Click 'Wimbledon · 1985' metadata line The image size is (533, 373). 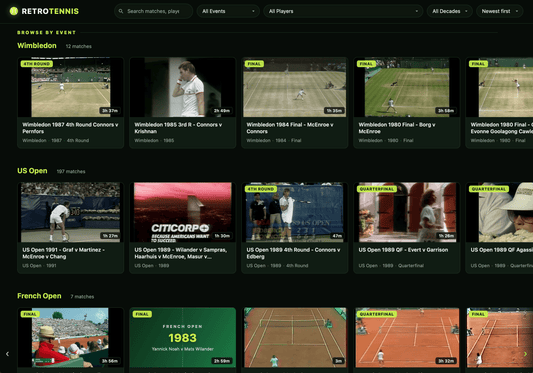pyautogui.click(x=154, y=140)
